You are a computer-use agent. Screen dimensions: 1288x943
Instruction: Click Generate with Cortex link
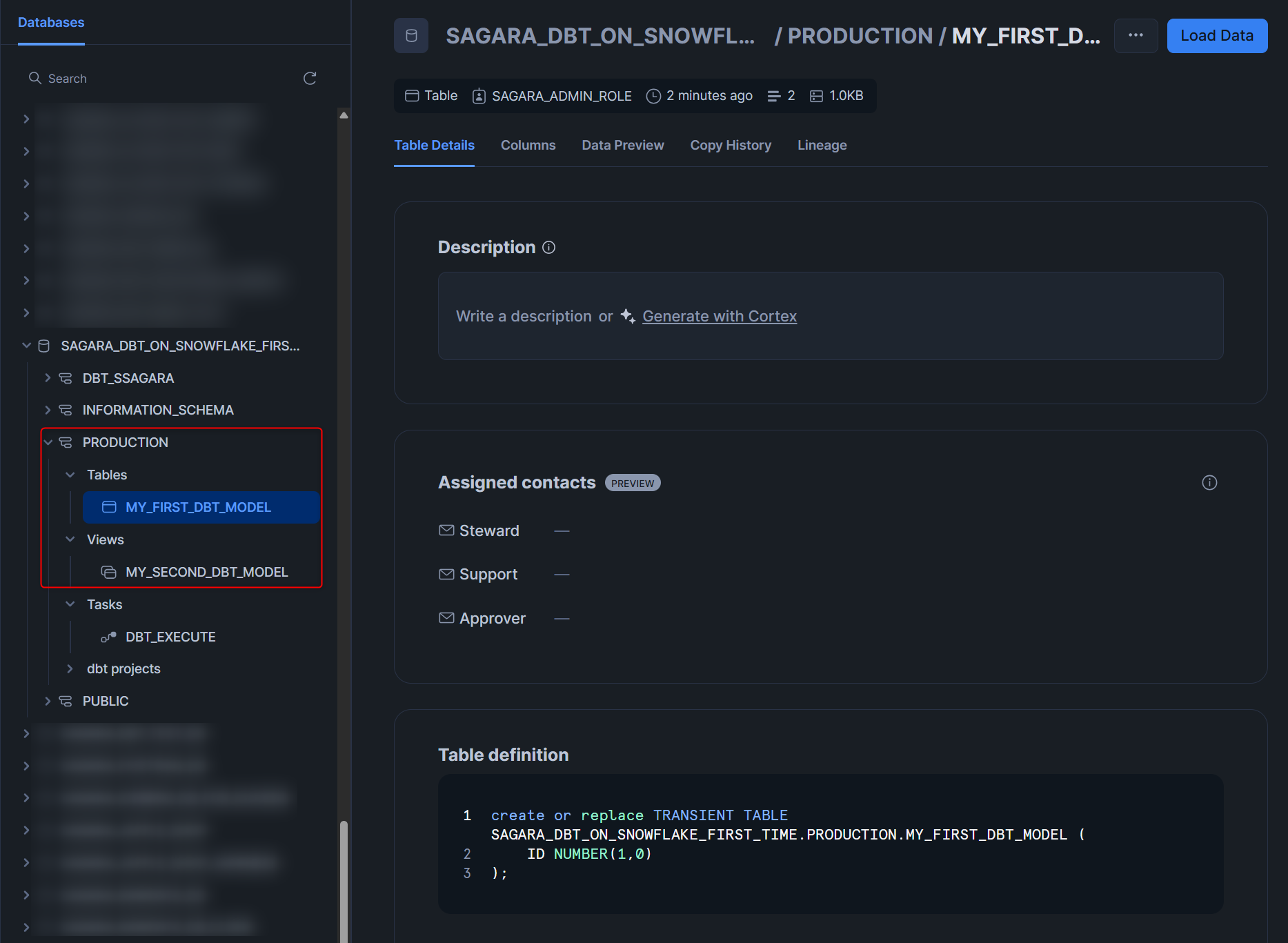coord(720,317)
